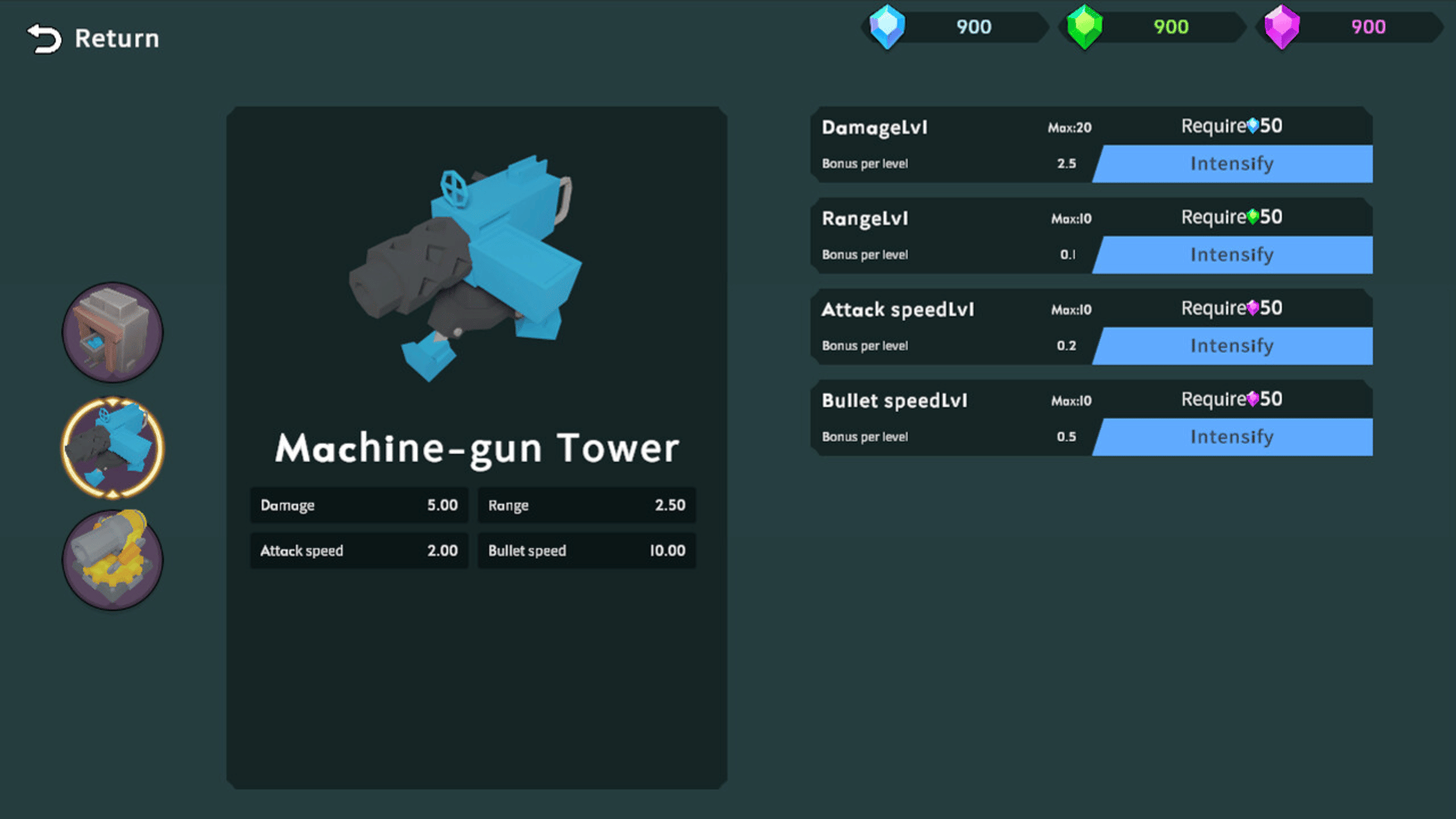Click the Bullet speed 10.00 stat box

(586, 551)
